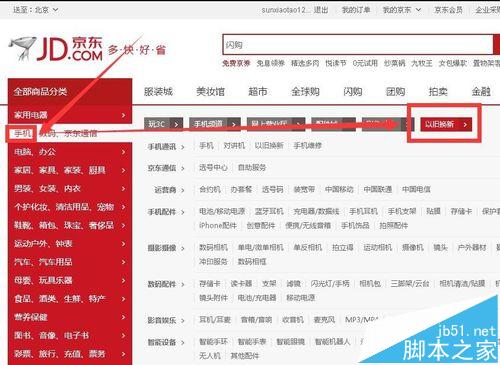
Task: Click 耳机/耳麦 link
Action: (x=215, y=320)
